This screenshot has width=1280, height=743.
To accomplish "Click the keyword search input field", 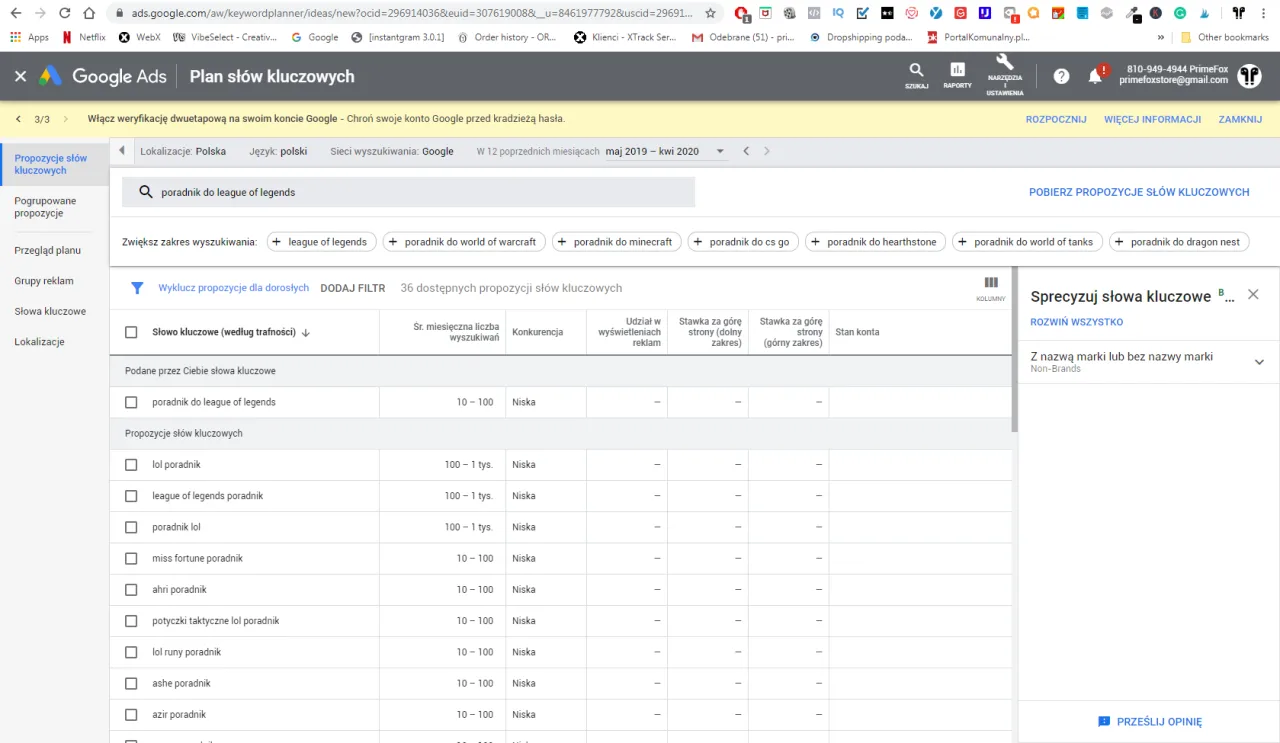I will click(x=420, y=192).
